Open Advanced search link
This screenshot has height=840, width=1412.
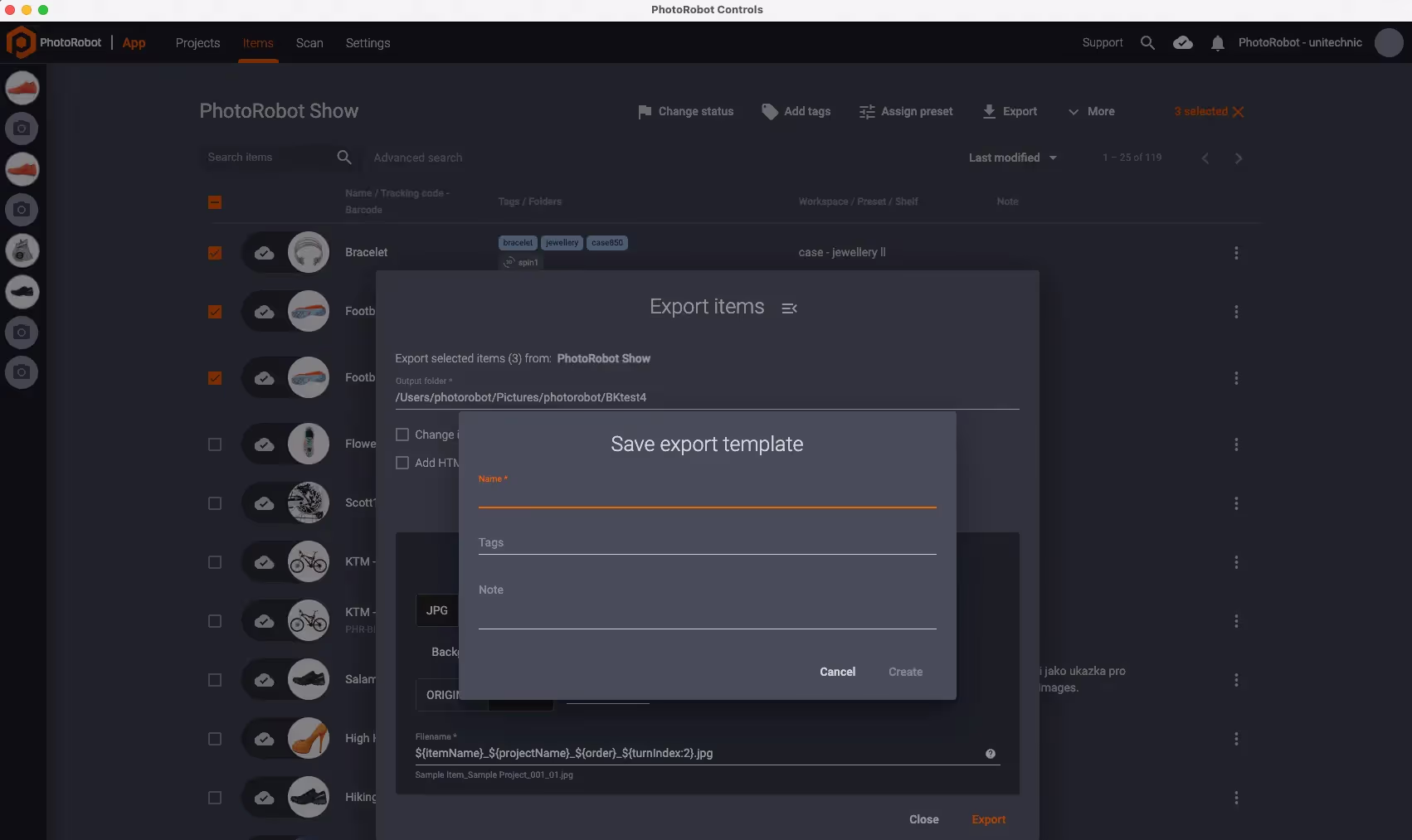[x=417, y=158]
